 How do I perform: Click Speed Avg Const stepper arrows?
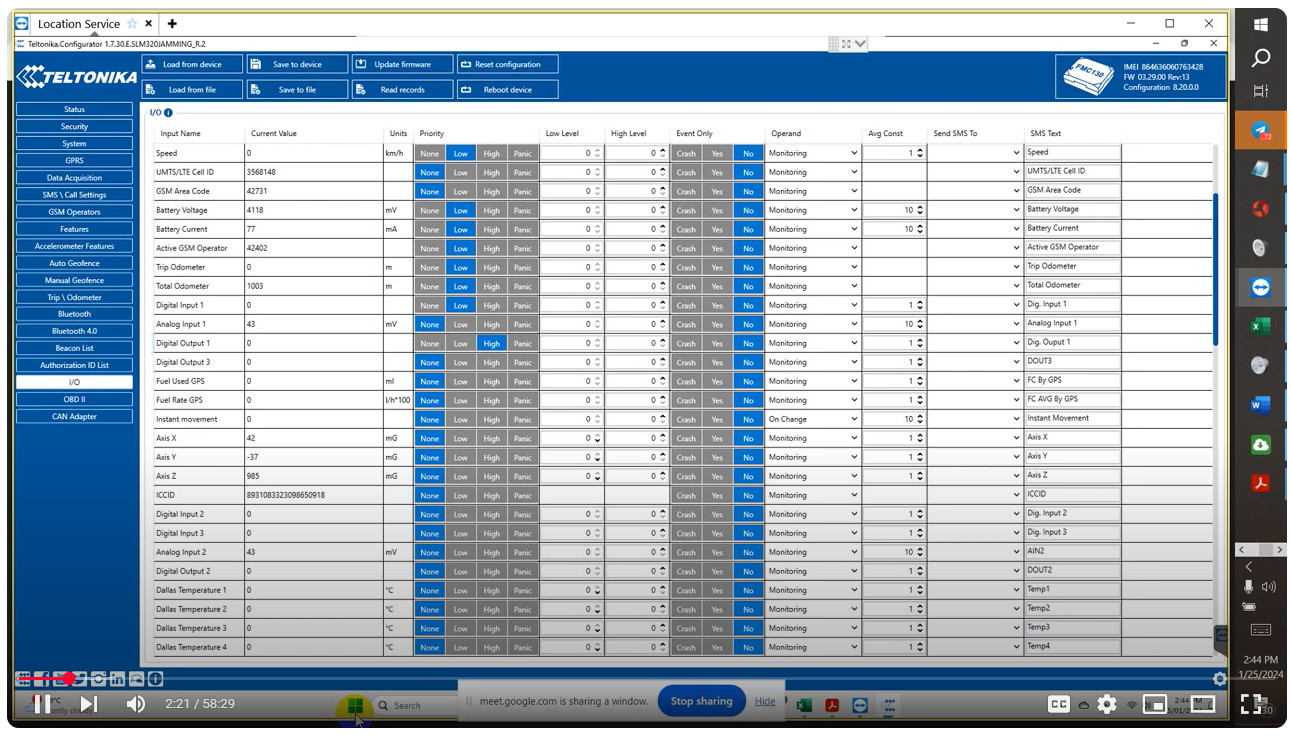pos(920,153)
